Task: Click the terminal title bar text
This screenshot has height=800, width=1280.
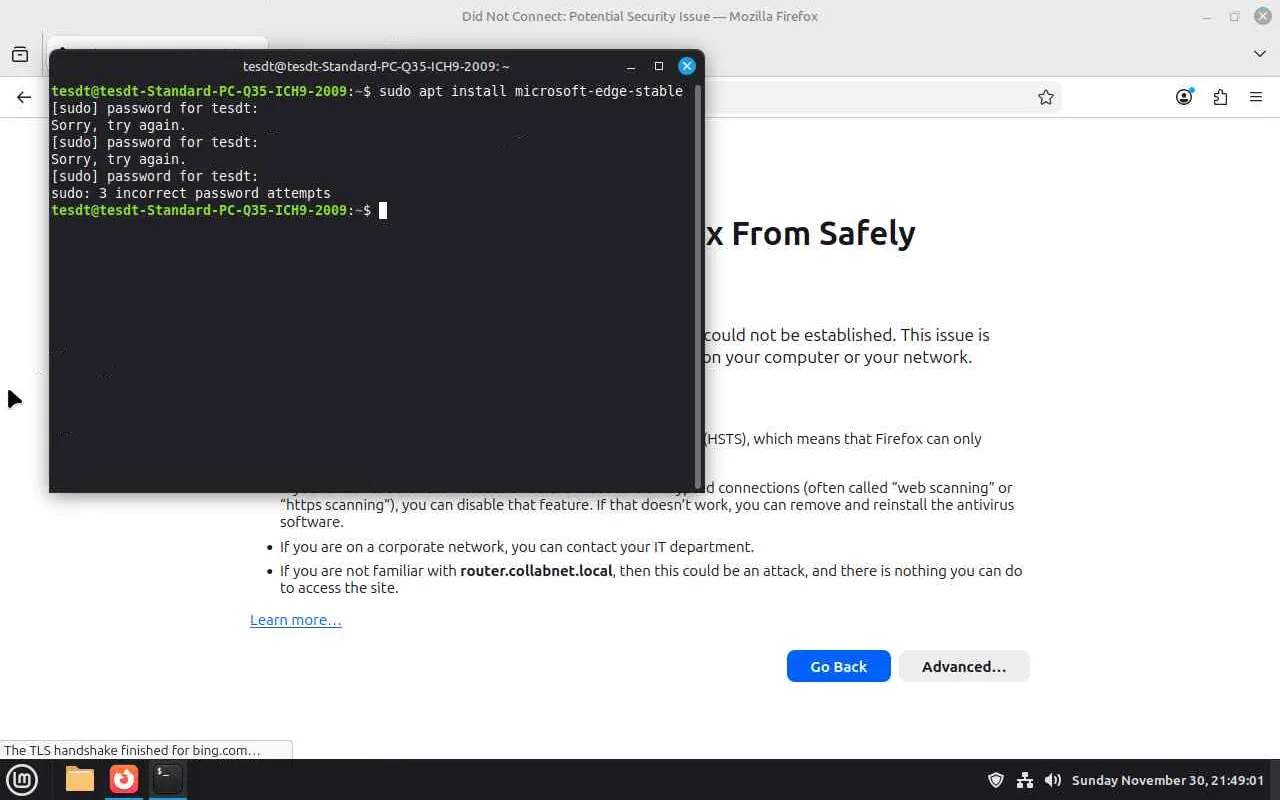Action: (376, 66)
